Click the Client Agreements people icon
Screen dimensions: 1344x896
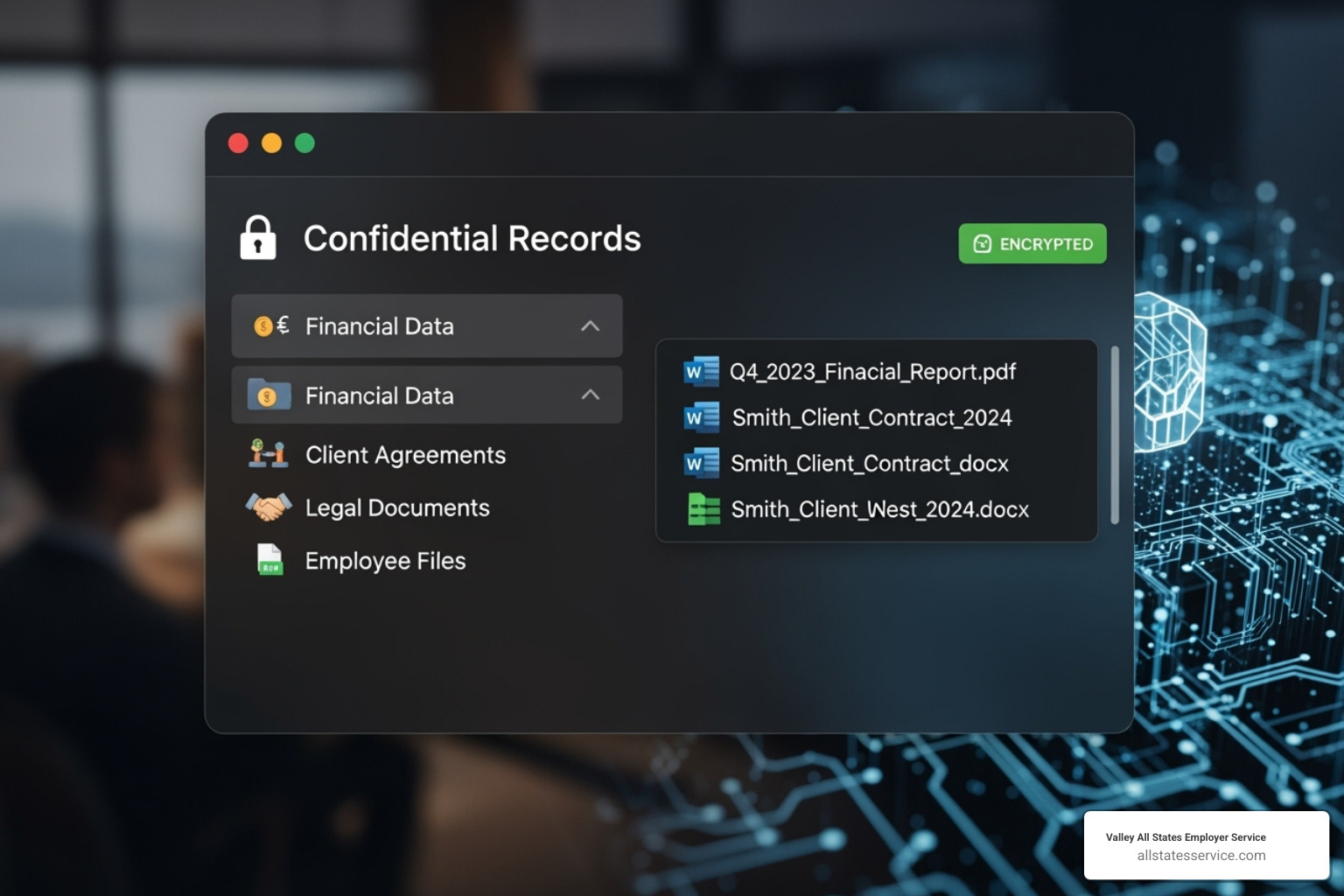click(x=269, y=454)
